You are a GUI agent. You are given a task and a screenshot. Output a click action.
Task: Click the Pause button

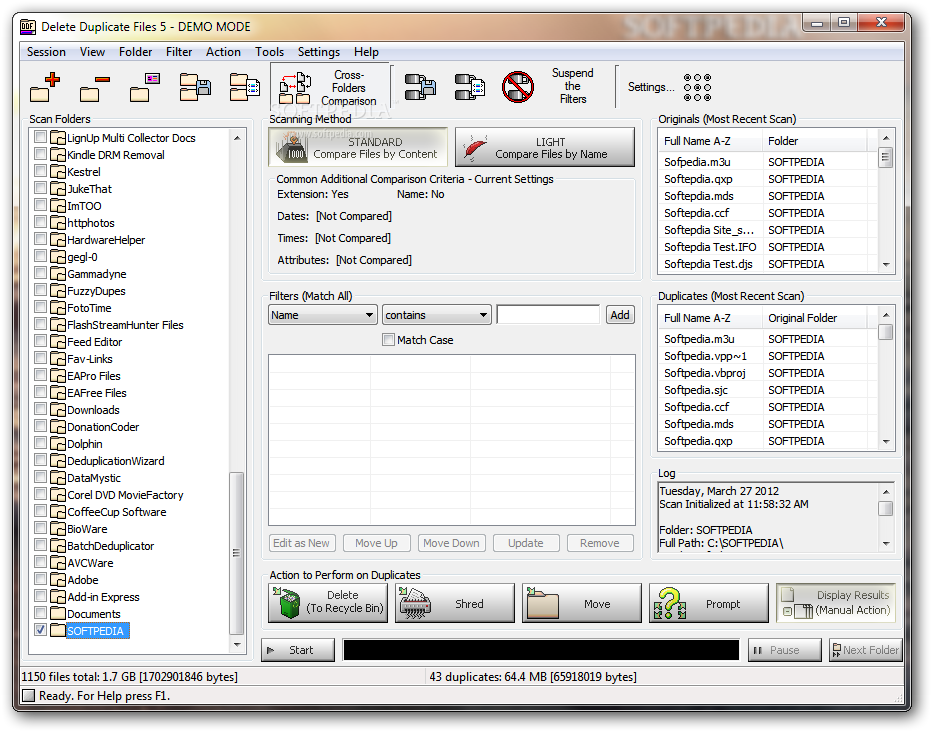785,650
